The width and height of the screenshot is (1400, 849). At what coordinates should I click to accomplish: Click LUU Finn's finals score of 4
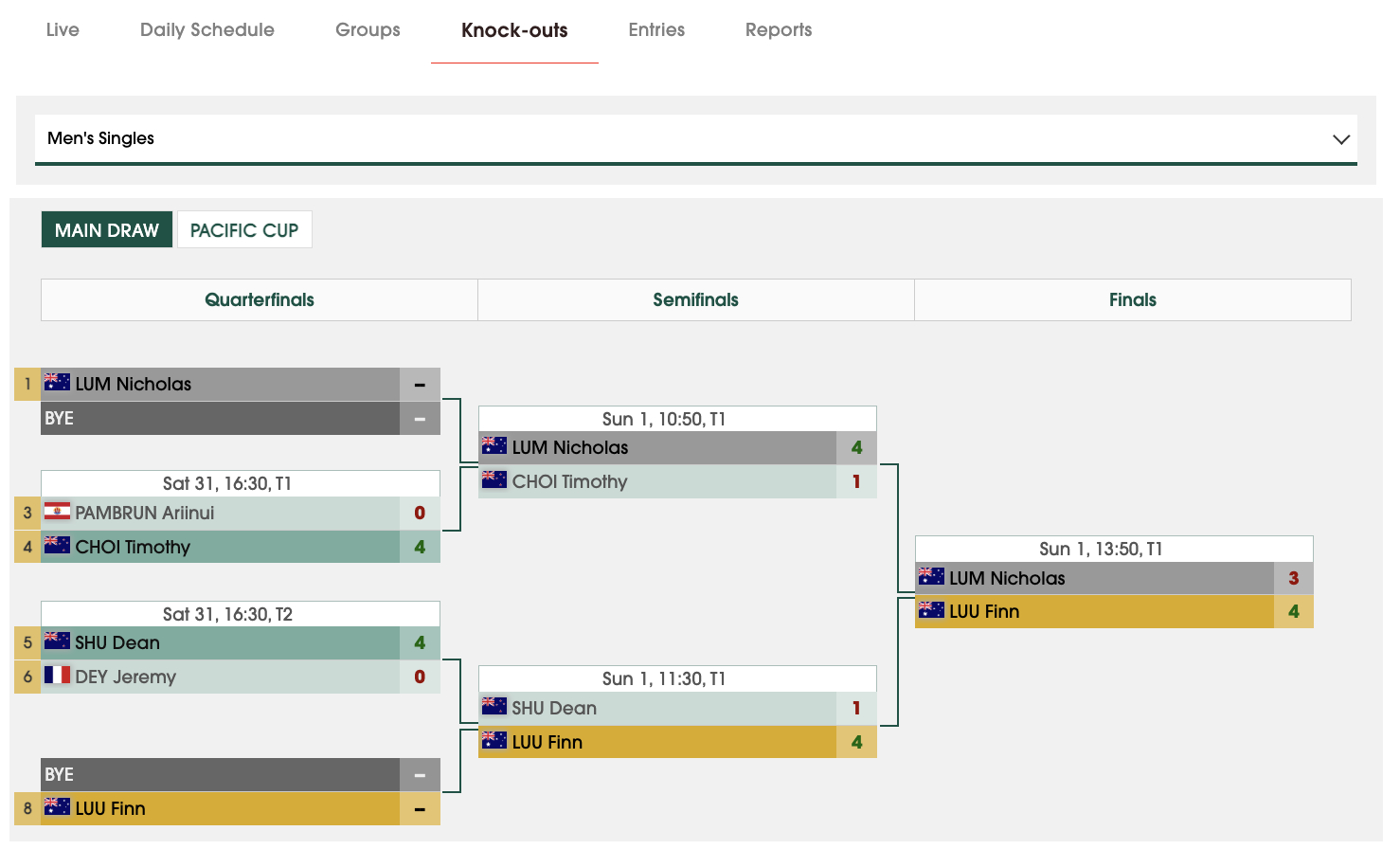pyautogui.click(x=1294, y=611)
